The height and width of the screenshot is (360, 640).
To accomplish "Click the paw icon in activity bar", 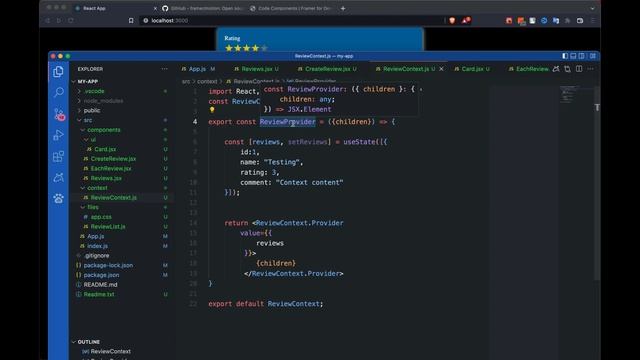I will 58,198.
